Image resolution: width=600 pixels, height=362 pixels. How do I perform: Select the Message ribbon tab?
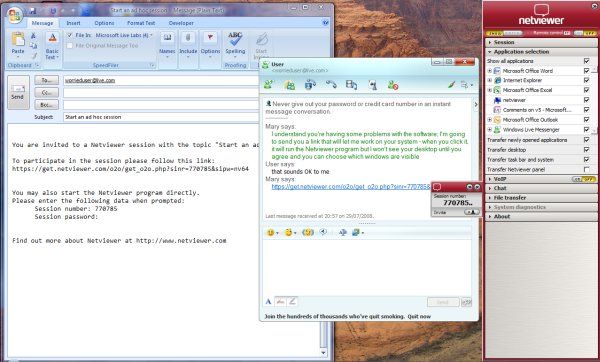click(42, 23)
